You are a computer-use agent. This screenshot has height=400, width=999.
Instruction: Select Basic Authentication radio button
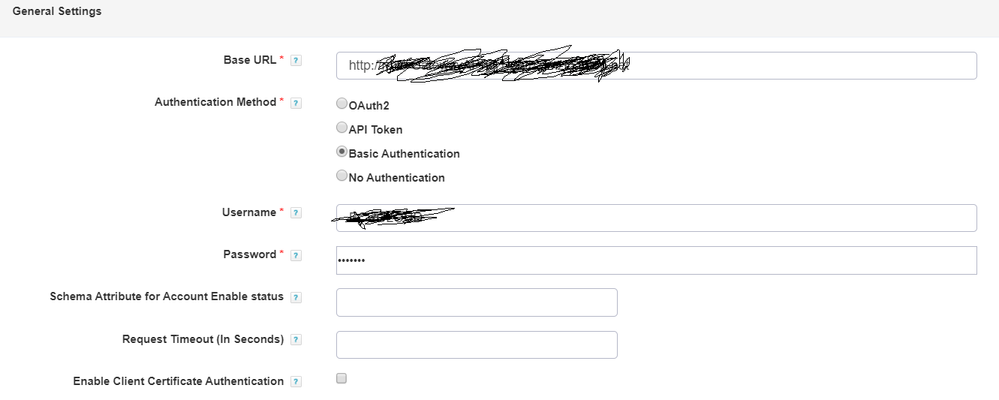(x=342, y=153)
